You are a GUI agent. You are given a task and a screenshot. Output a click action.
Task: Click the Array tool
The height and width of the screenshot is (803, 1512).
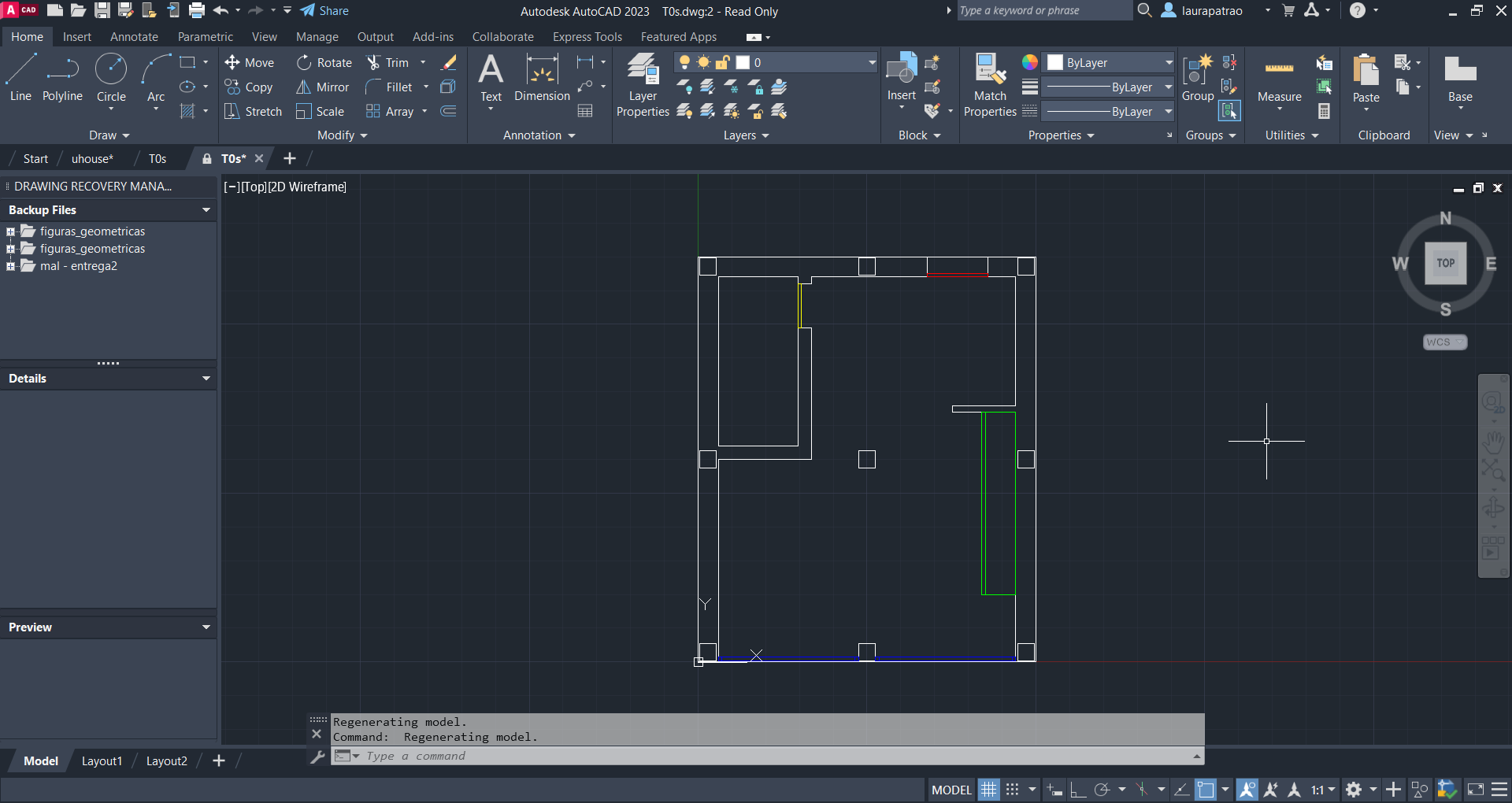[390, 112]
